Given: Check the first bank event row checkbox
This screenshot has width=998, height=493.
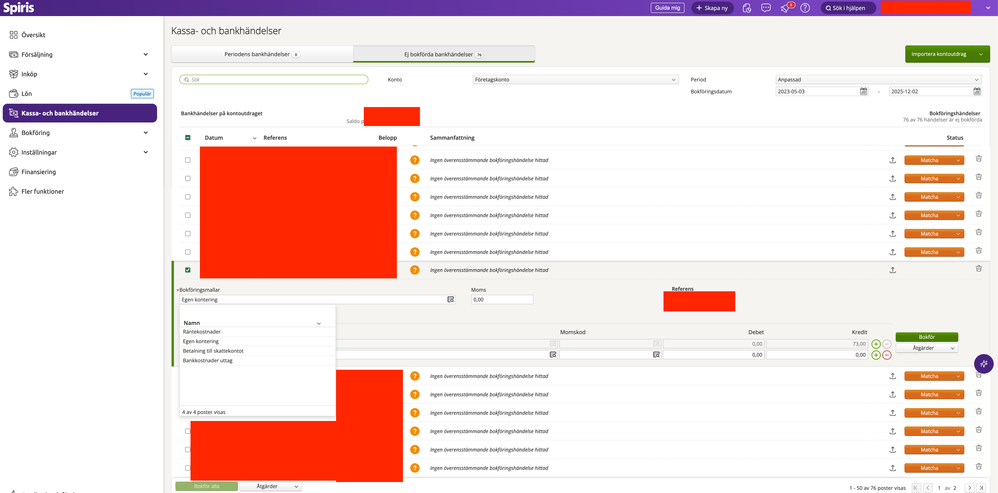Looking at the screenshot, I should click(x=188, y=160).
